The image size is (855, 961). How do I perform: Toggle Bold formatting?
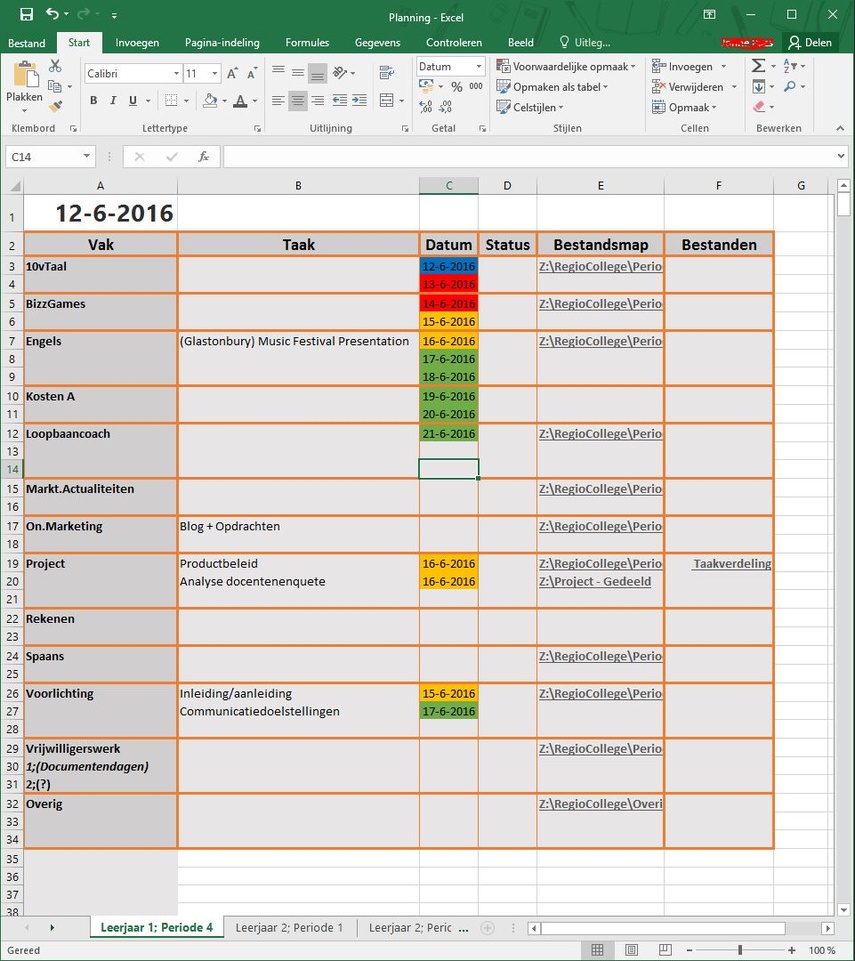click(94, 101)
